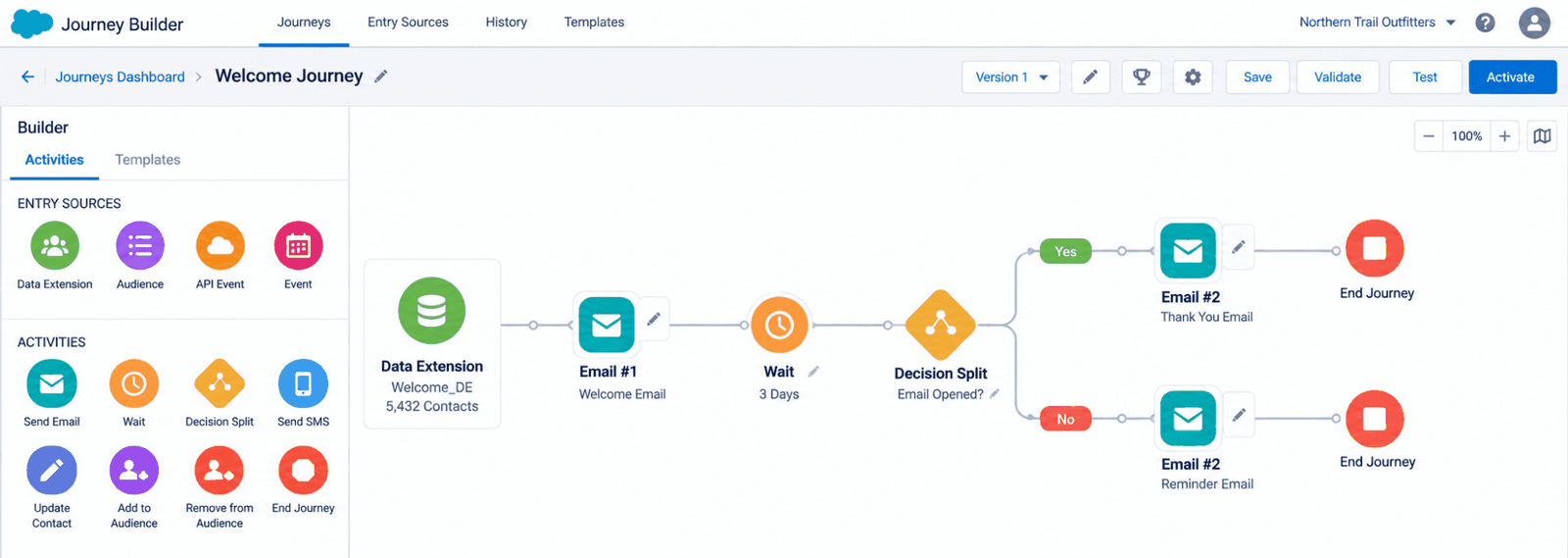The image size is (1568, 558).
Task: Pick Decision Split activity in the Builder panel
Action: (220, 383)
